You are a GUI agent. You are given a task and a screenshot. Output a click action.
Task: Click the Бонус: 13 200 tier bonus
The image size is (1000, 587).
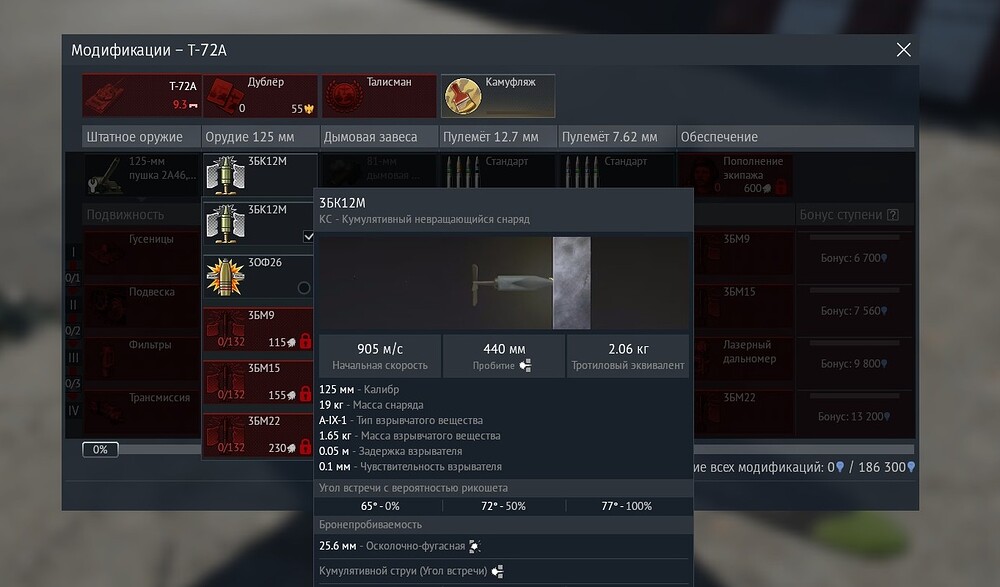[x=854, y=417]
